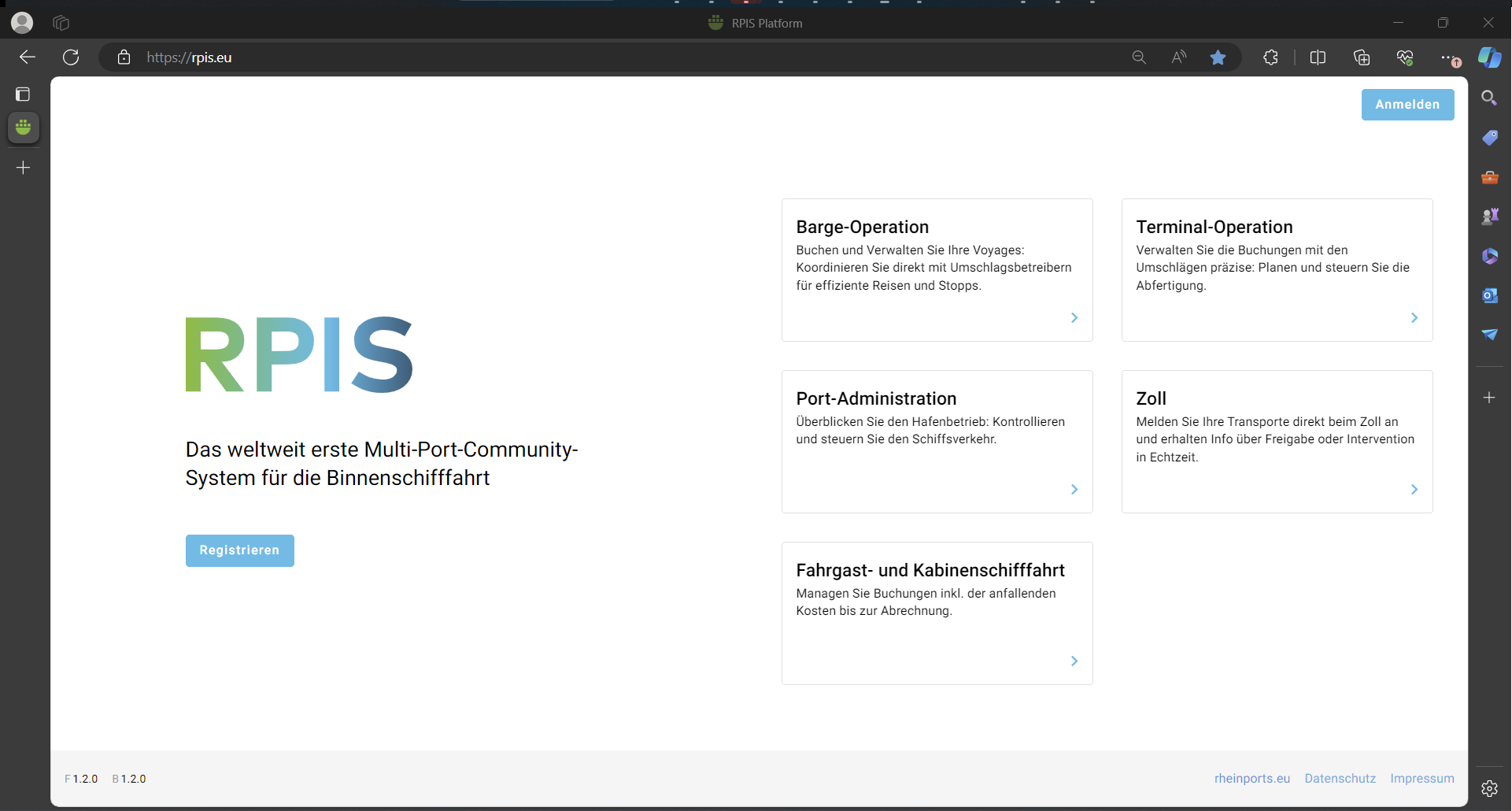Click the address bar URL field
The width and height of the screenshot is (1512, 811).
pos(551,57)
